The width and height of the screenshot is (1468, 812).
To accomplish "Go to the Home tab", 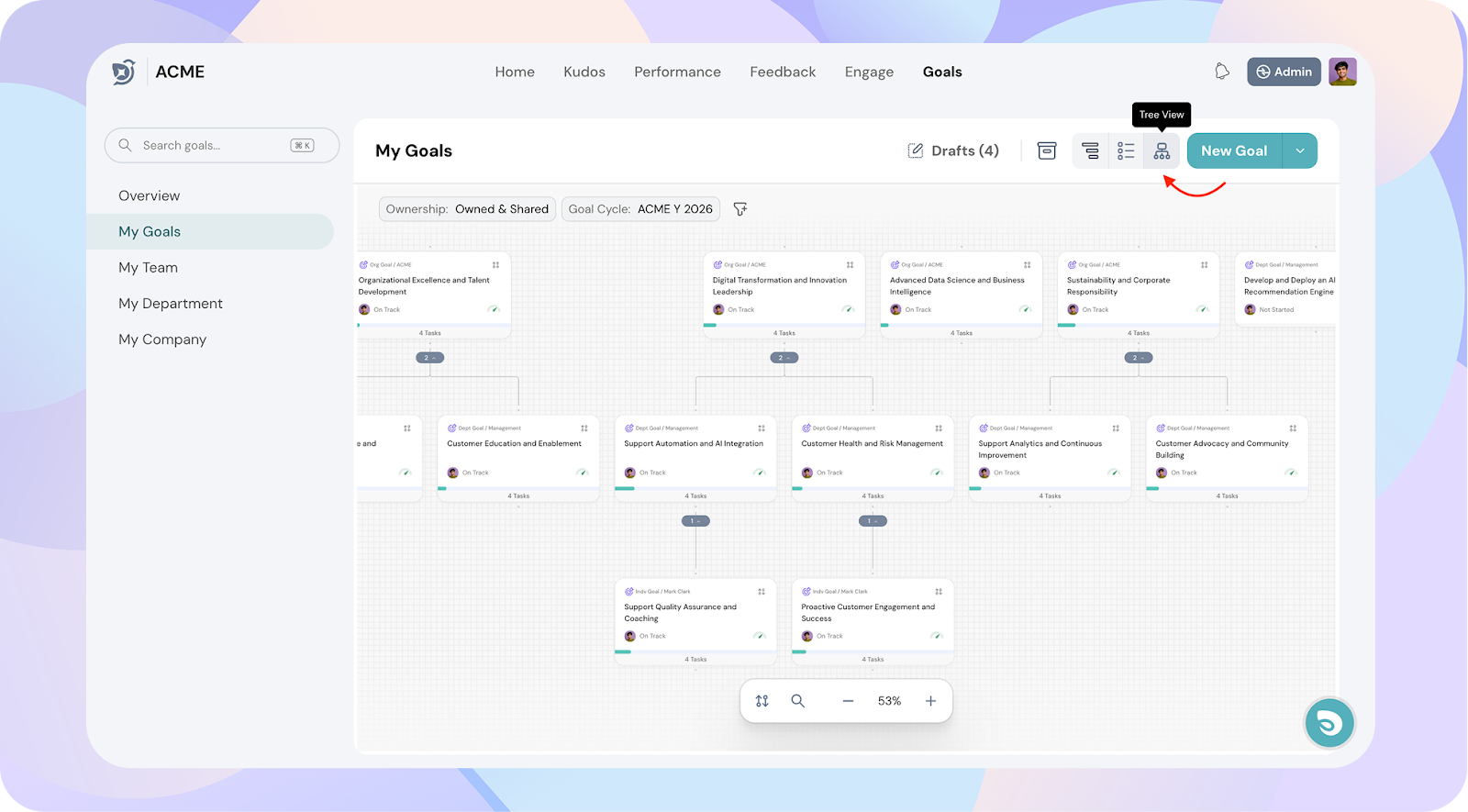I will coord(515,72).
